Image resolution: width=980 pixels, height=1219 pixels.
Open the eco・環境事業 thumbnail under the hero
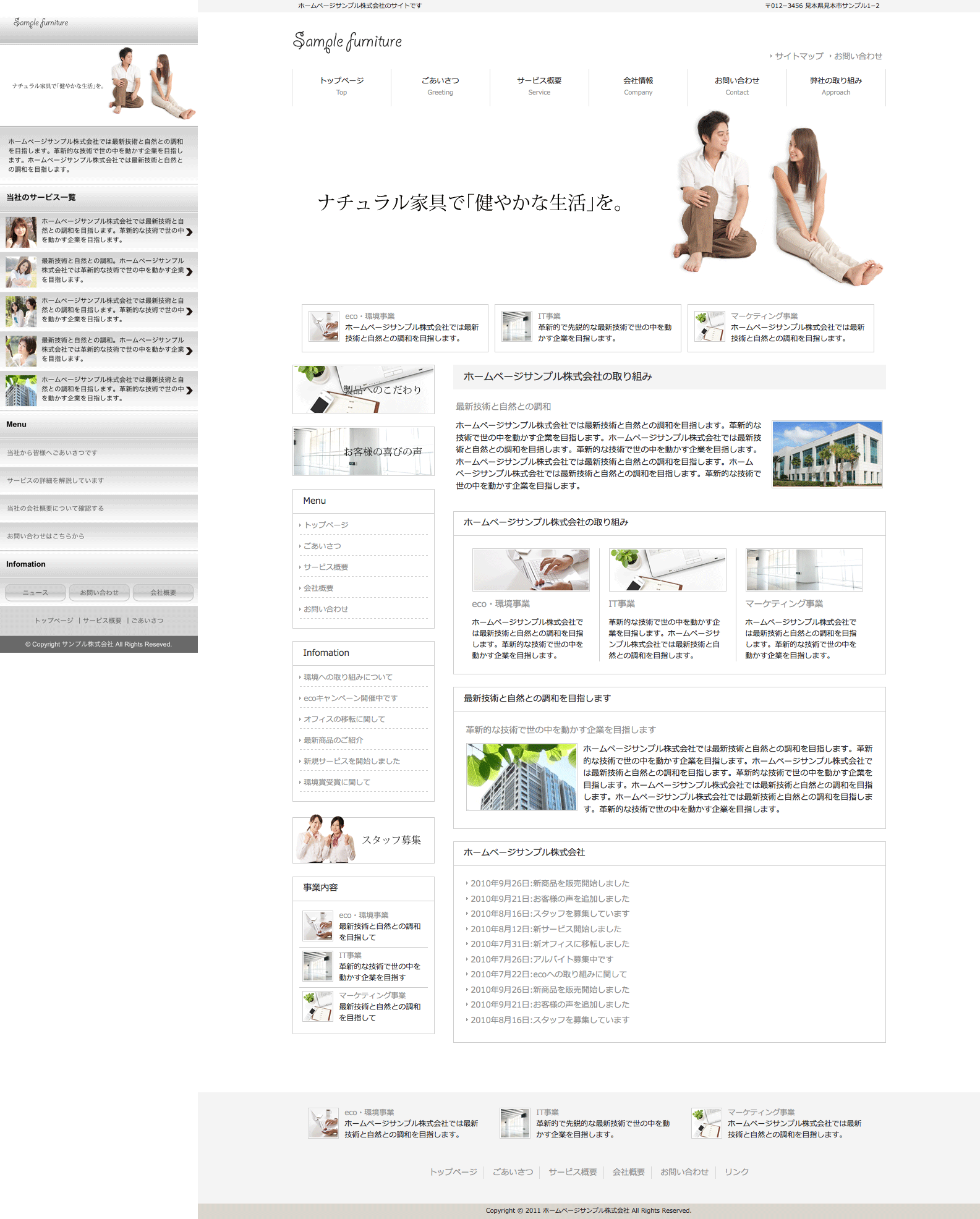click(324, 326)
